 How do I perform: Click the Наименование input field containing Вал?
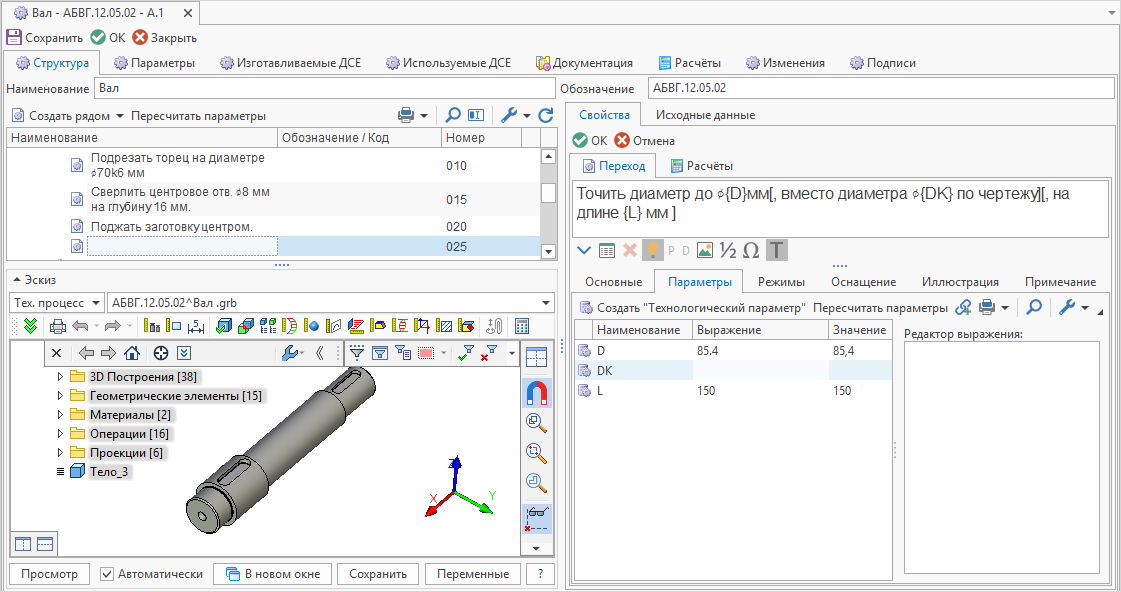(x=324, y=88)
